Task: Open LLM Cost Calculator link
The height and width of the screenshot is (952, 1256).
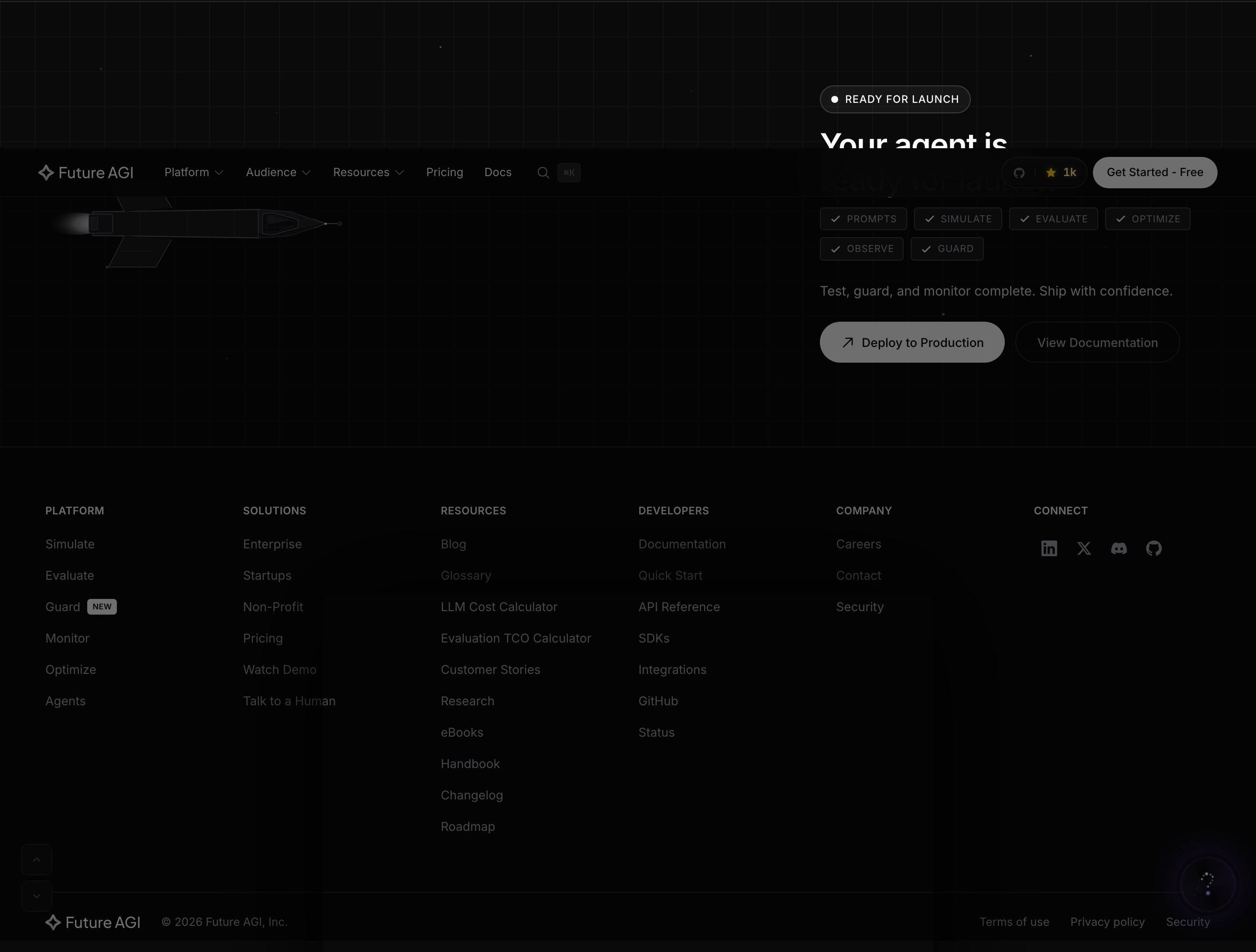Action: tap(499, 607)
